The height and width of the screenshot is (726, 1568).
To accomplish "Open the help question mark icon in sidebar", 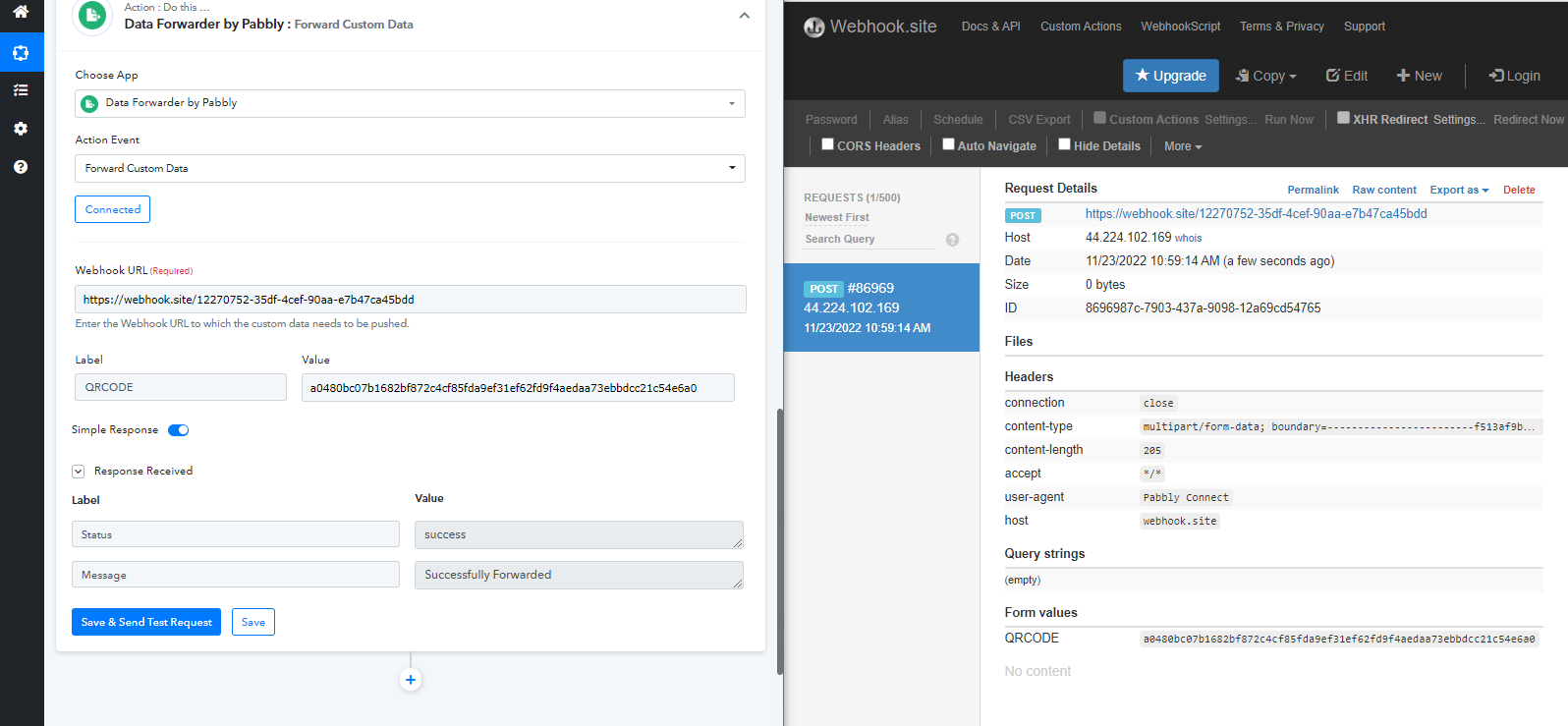I will click(x=21, y=167).
